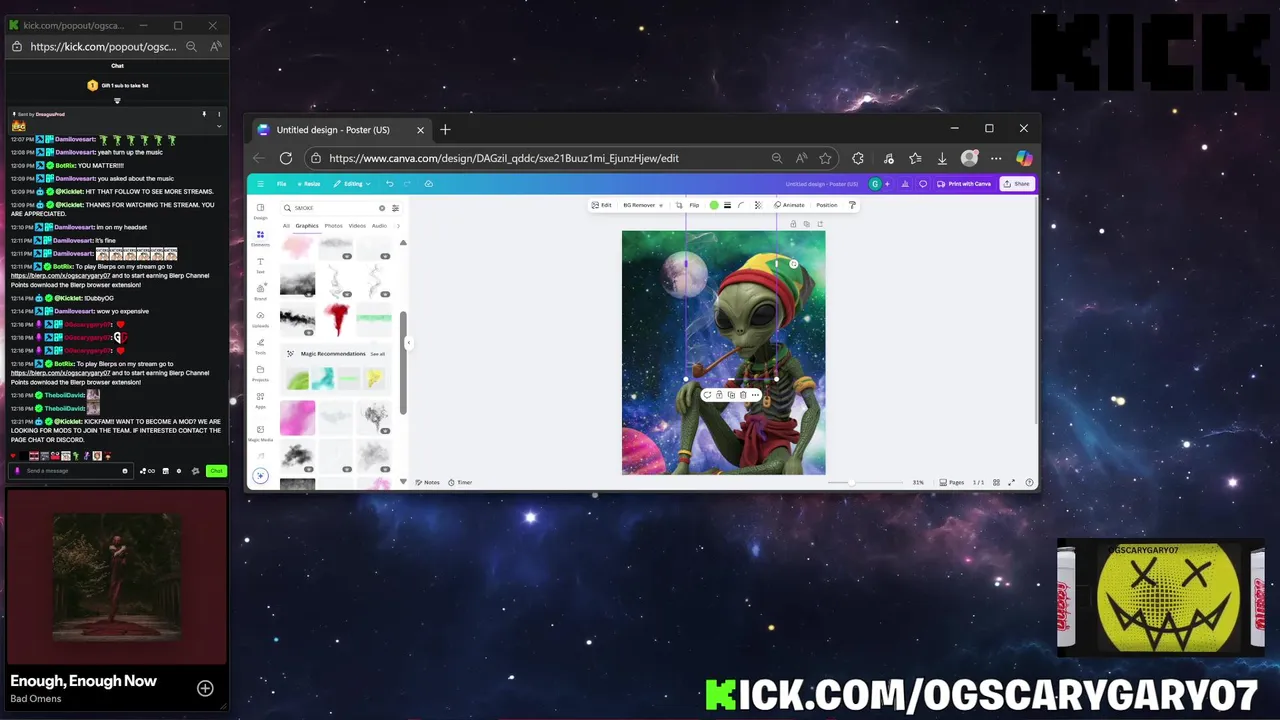This screenshot has width=1280, height=720.
Task: Click the Canva assistant sparkle button
Action: [x=260, y=476]
